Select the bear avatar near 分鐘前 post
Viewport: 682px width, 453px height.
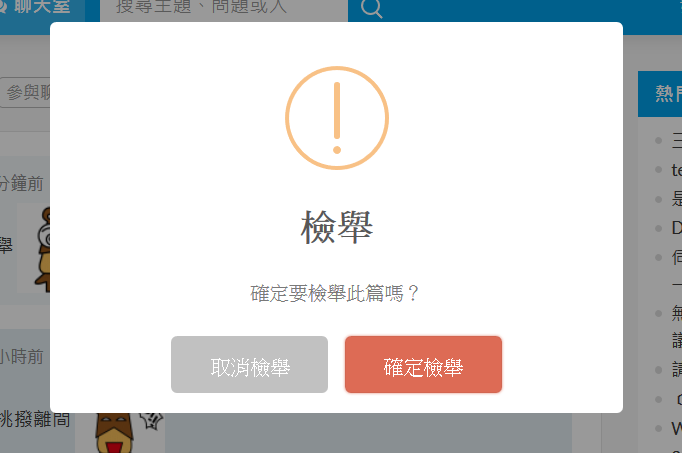43,248
